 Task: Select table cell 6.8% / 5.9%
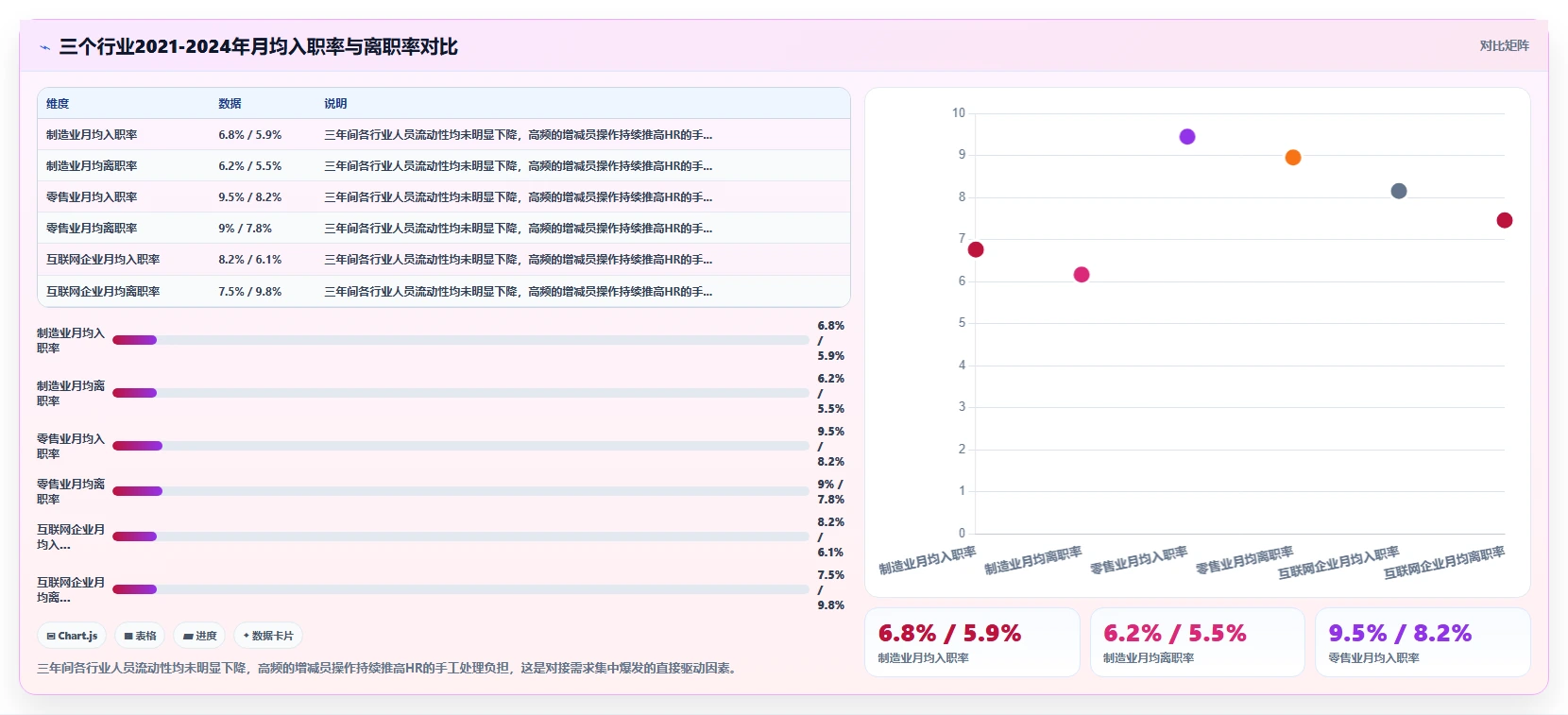coord(250,134)
